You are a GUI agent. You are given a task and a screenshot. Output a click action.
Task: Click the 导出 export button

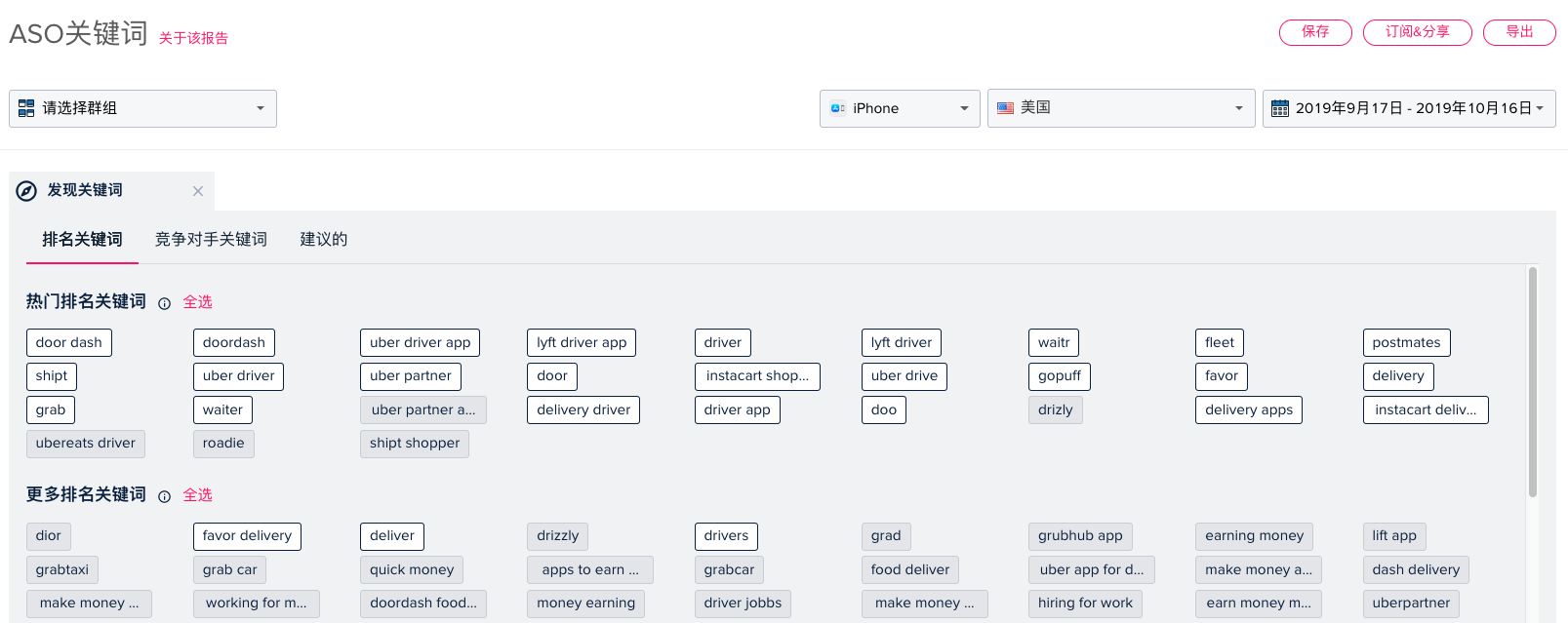coord(1518,32)
